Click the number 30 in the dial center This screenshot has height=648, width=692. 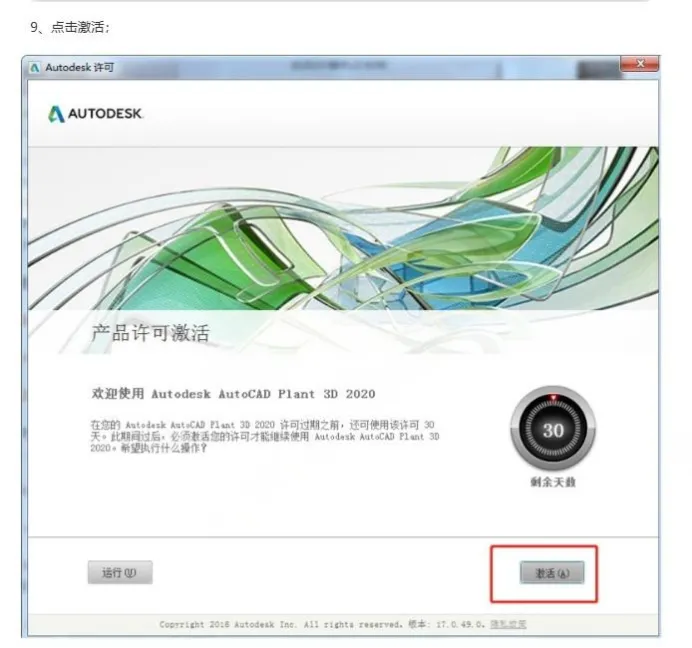pyautogui.click(x=553, y=430)
